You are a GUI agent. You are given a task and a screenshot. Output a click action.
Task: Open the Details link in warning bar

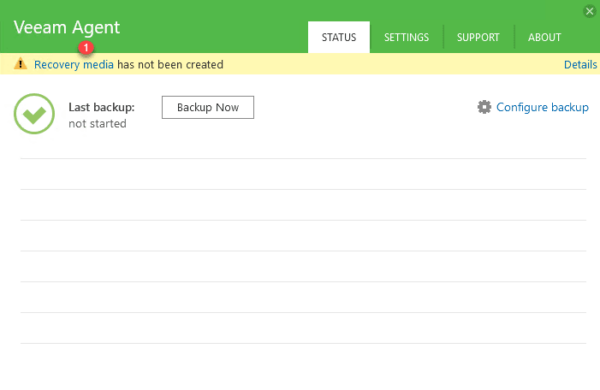click(x=580, y=65)
